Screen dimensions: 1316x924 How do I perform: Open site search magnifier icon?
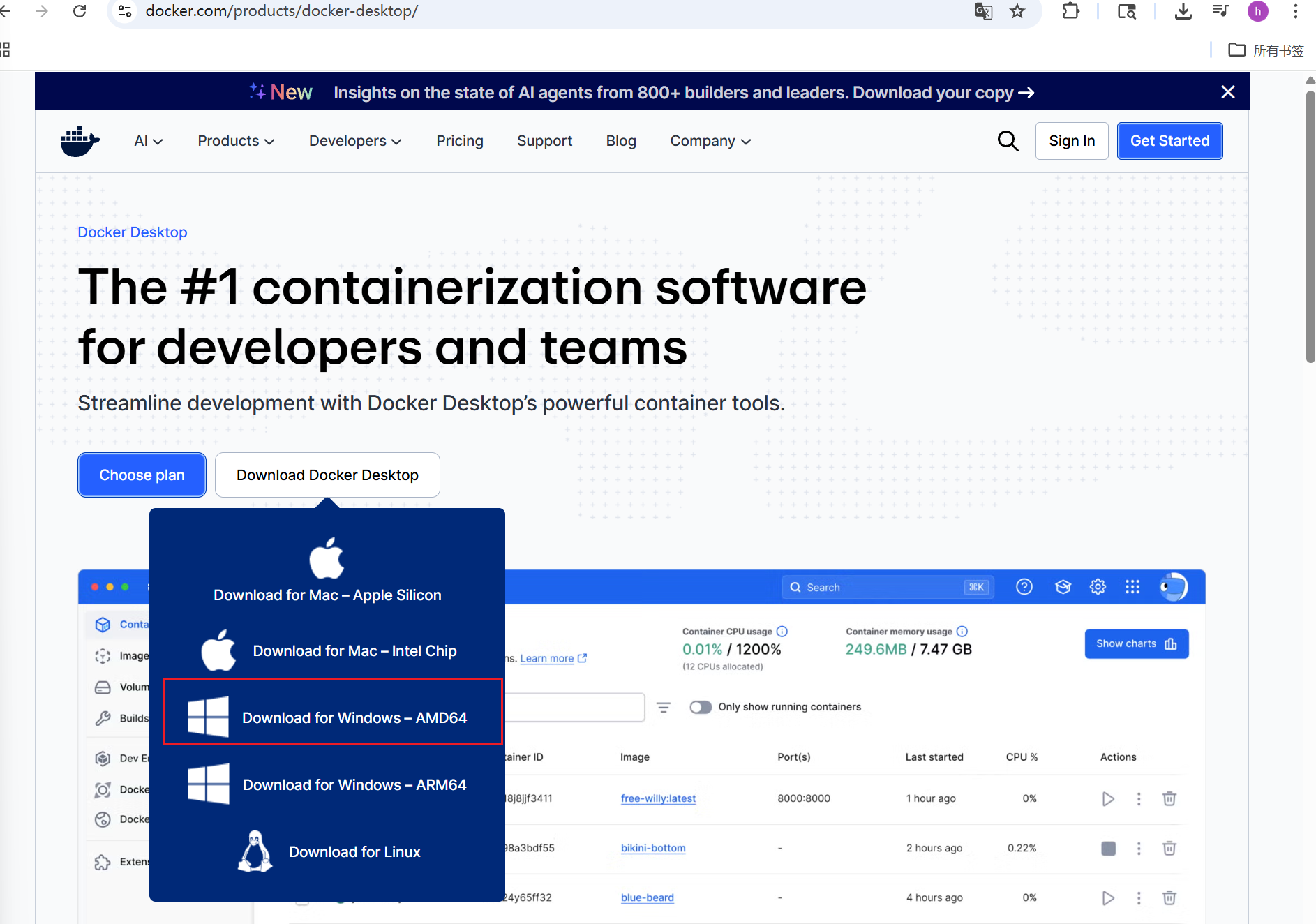coord(1008,141)
